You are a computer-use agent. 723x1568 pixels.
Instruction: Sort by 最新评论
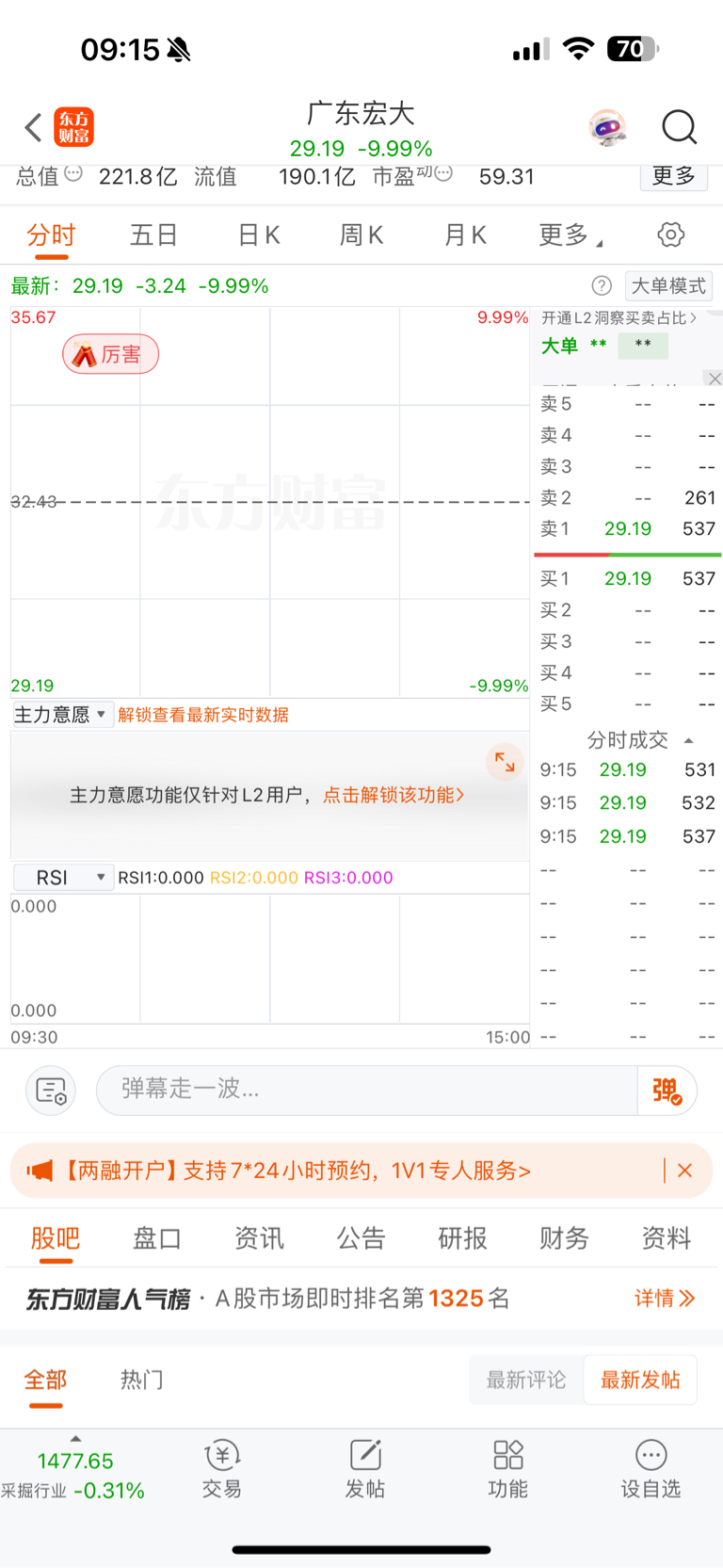pos(526,1381)
